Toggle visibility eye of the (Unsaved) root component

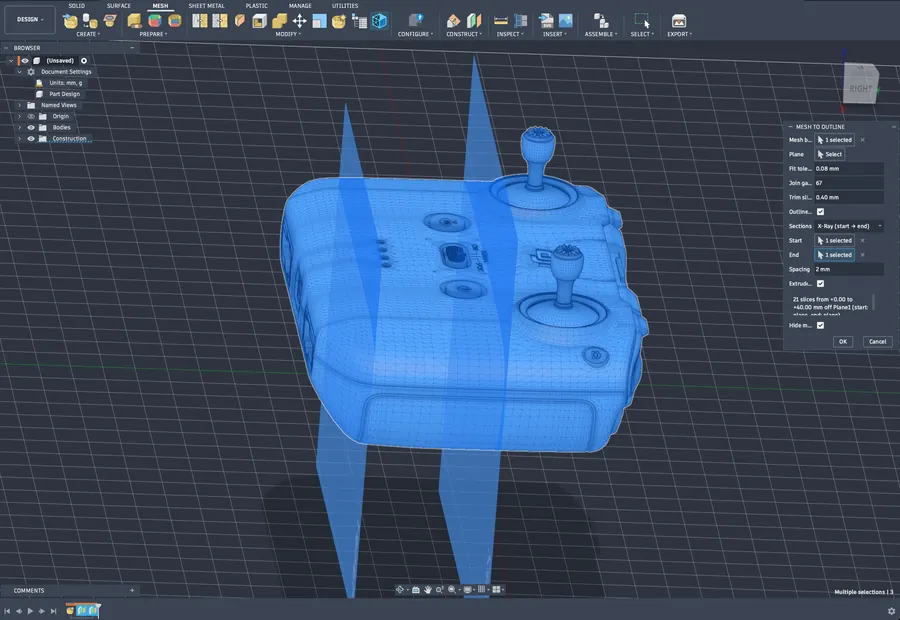click(x=25, y=61)
